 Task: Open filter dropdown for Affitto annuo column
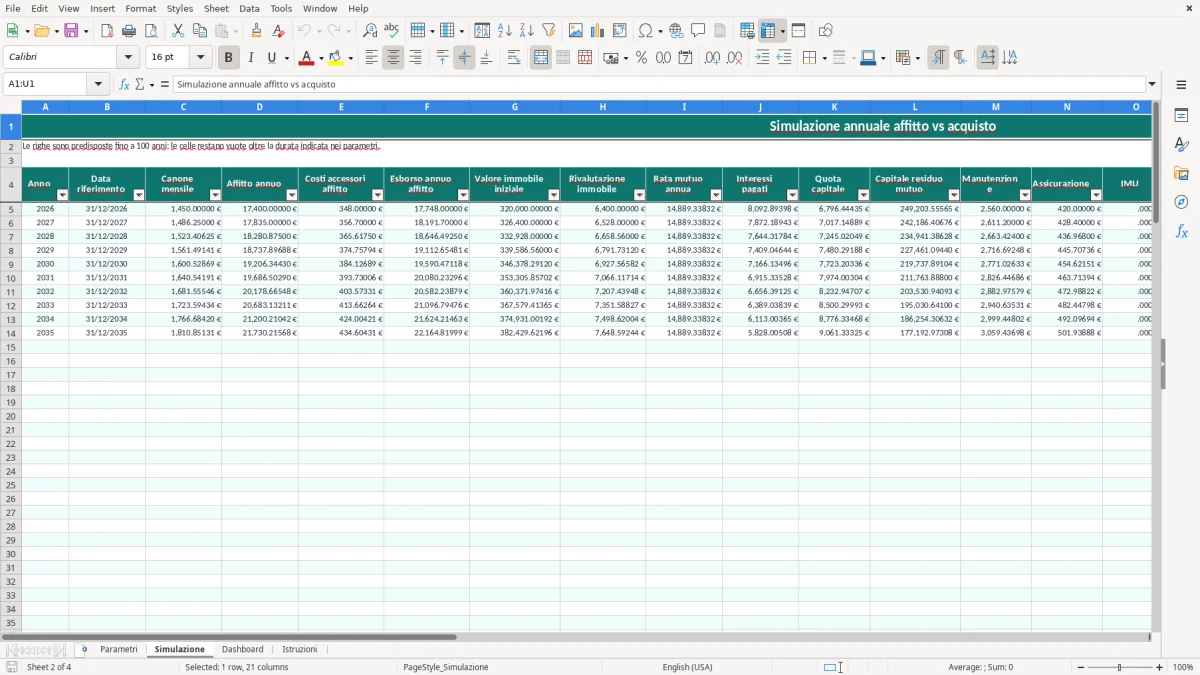coord(292,195)
